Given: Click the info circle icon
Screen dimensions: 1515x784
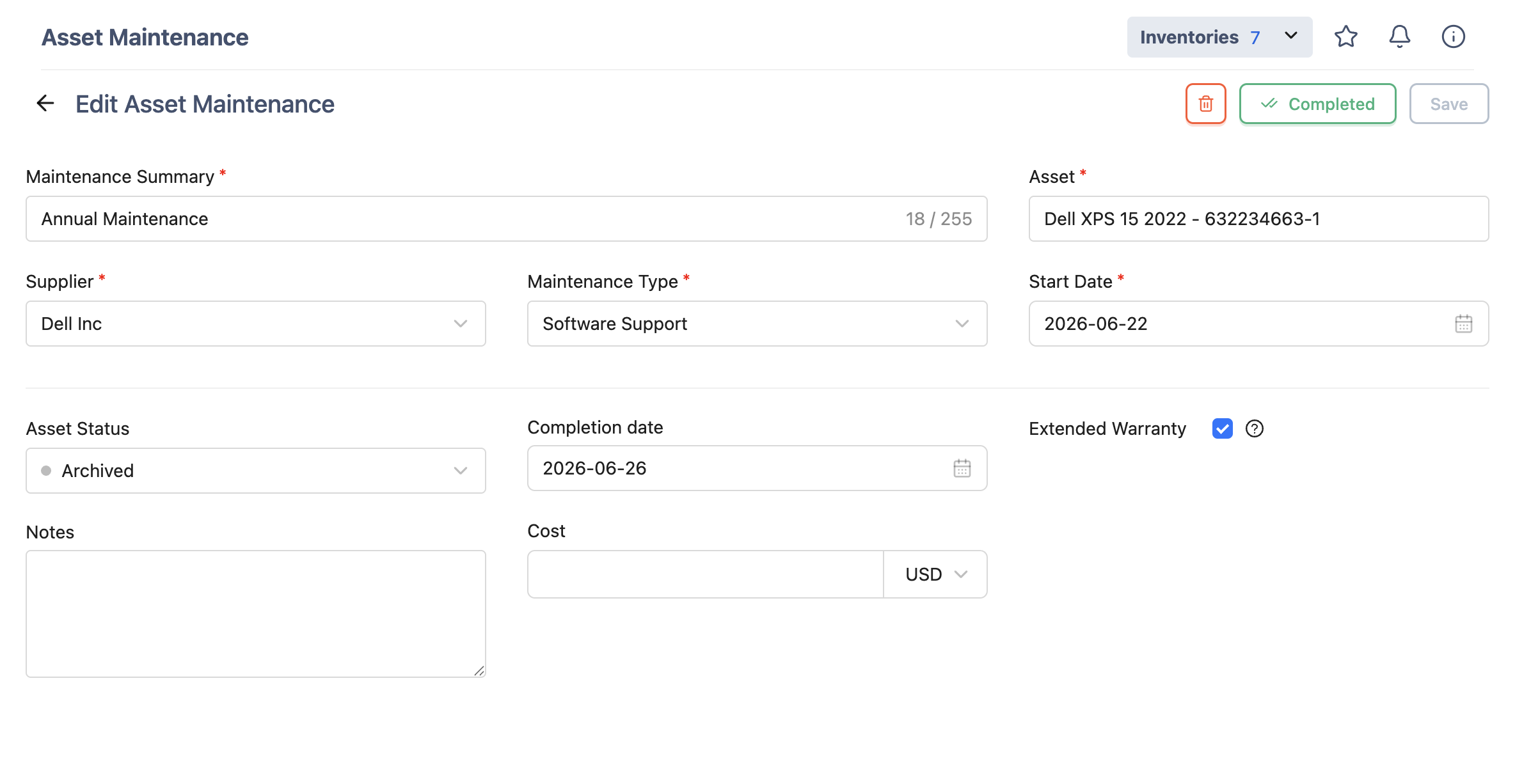Looking at the screenshot, I should click(x=1453, y=36).
